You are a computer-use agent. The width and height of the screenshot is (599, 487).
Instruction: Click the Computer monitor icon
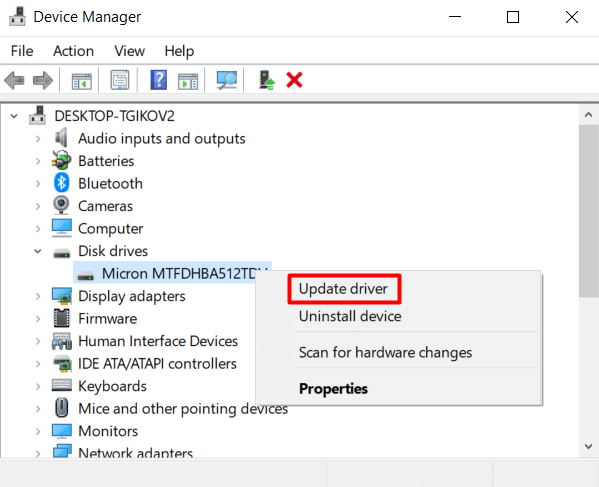click(x=62, y=228)
